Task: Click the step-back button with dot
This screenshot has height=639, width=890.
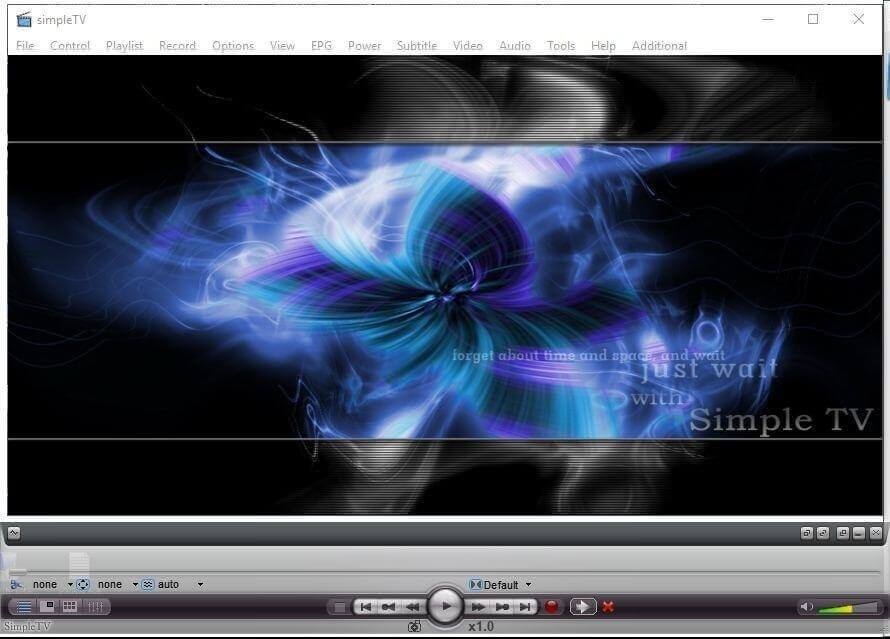Action: (388, 607)
